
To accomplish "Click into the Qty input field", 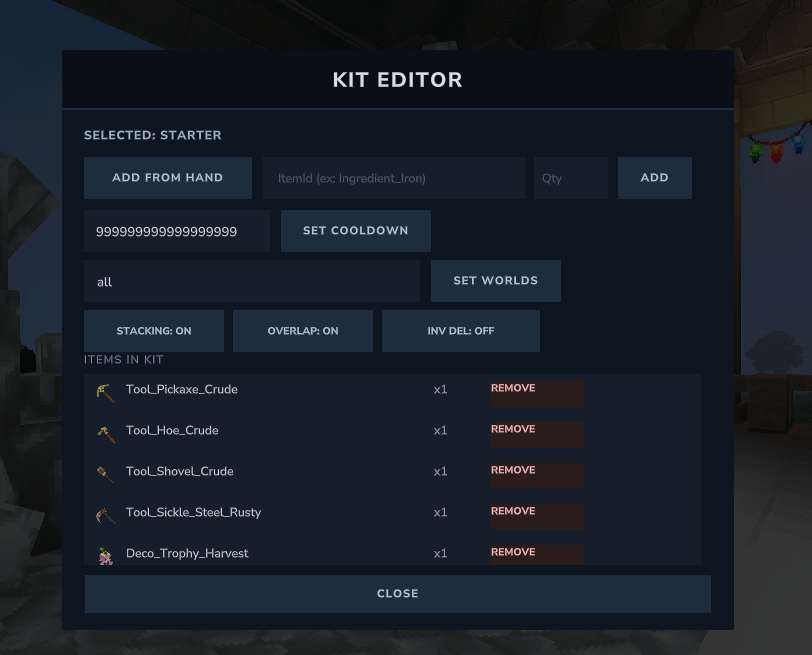I will click(570, 178).
